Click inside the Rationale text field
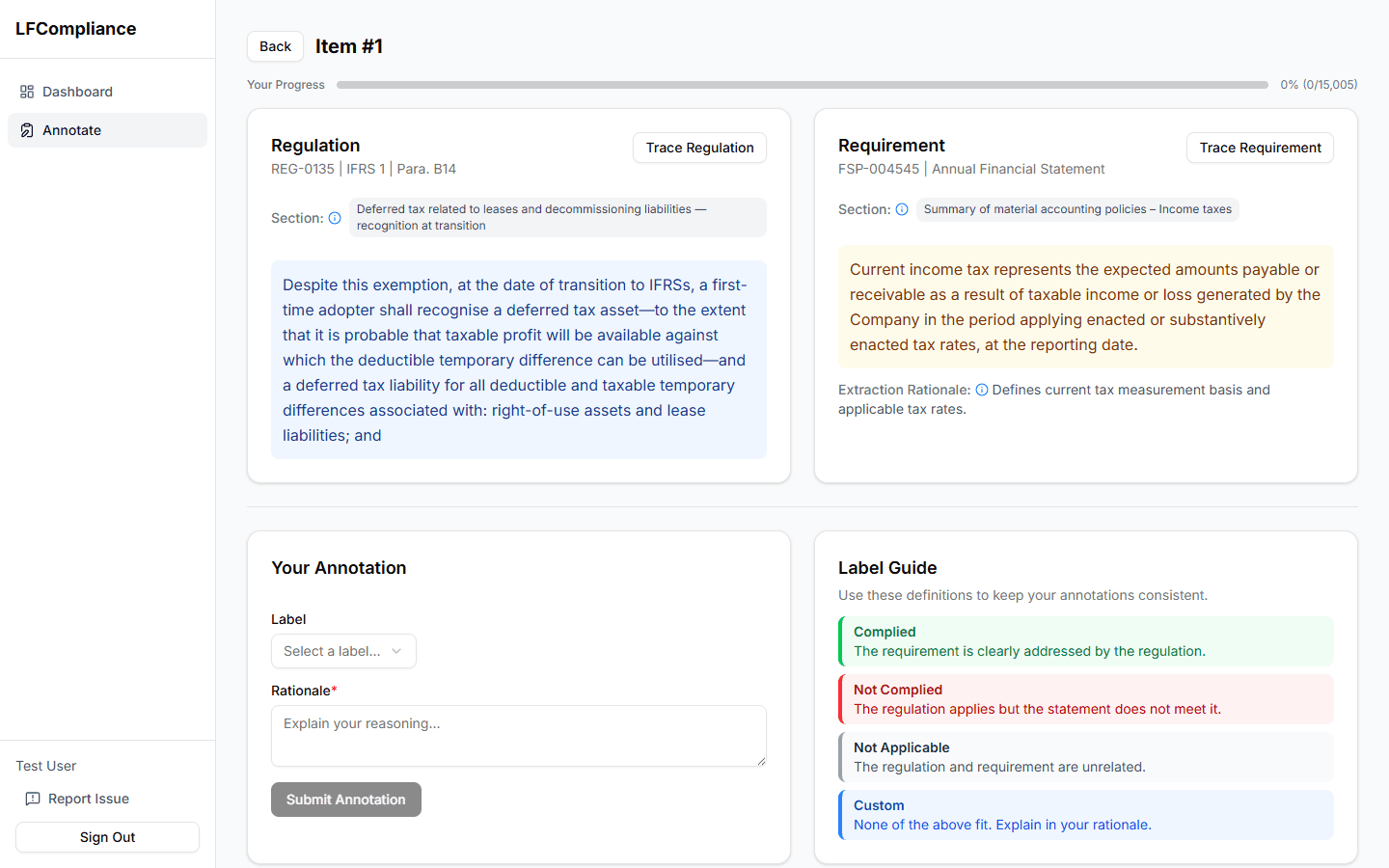 coord(518,735)
